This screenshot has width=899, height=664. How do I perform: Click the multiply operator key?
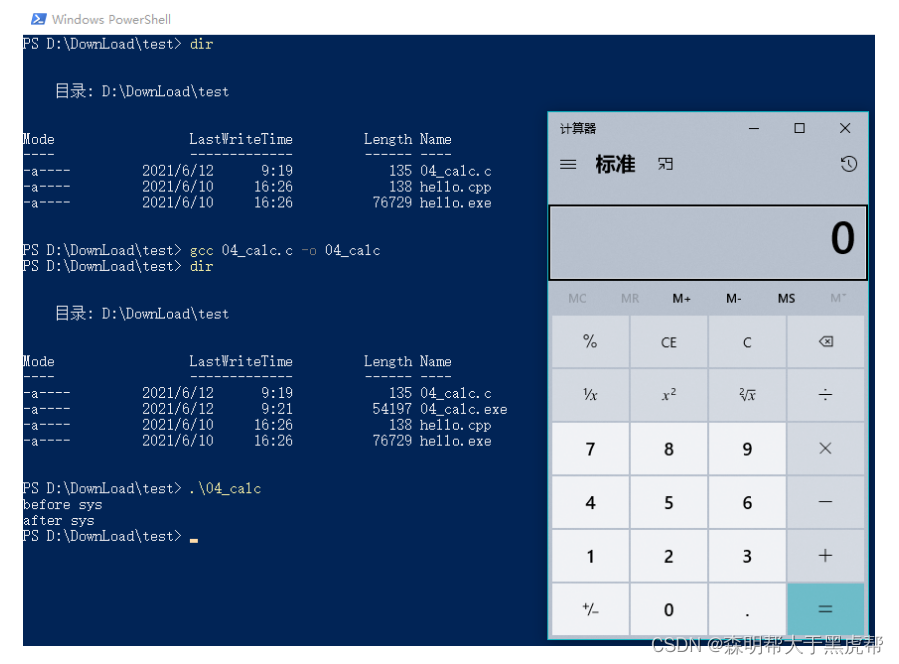click(826, 448)
